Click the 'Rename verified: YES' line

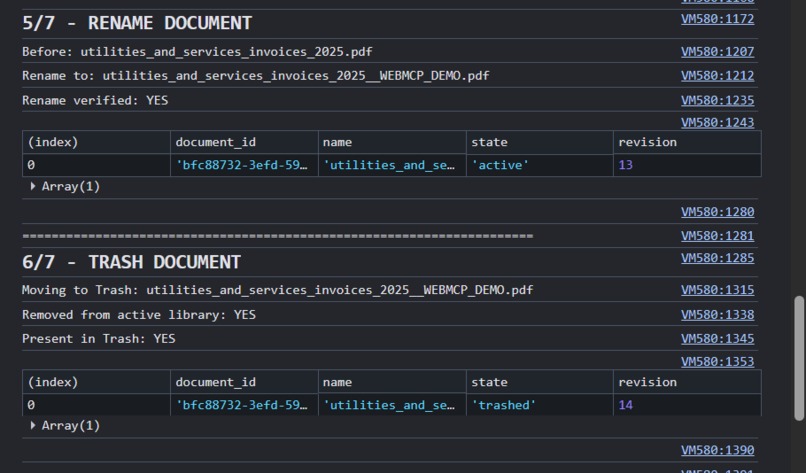[95, 100]
